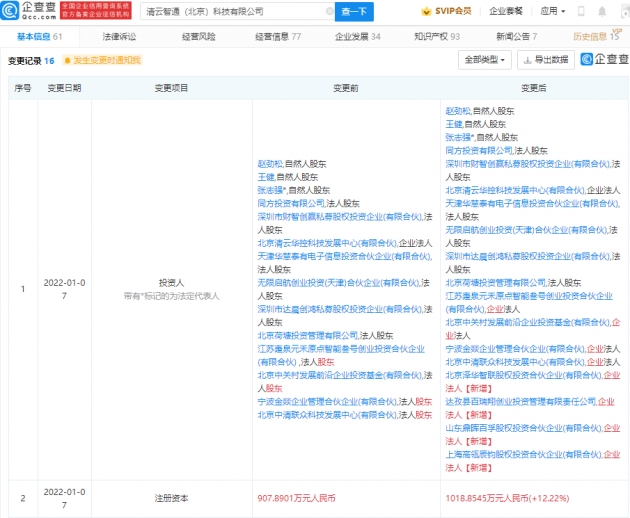Click the 变更记录 16 heading

click(31, 61)
